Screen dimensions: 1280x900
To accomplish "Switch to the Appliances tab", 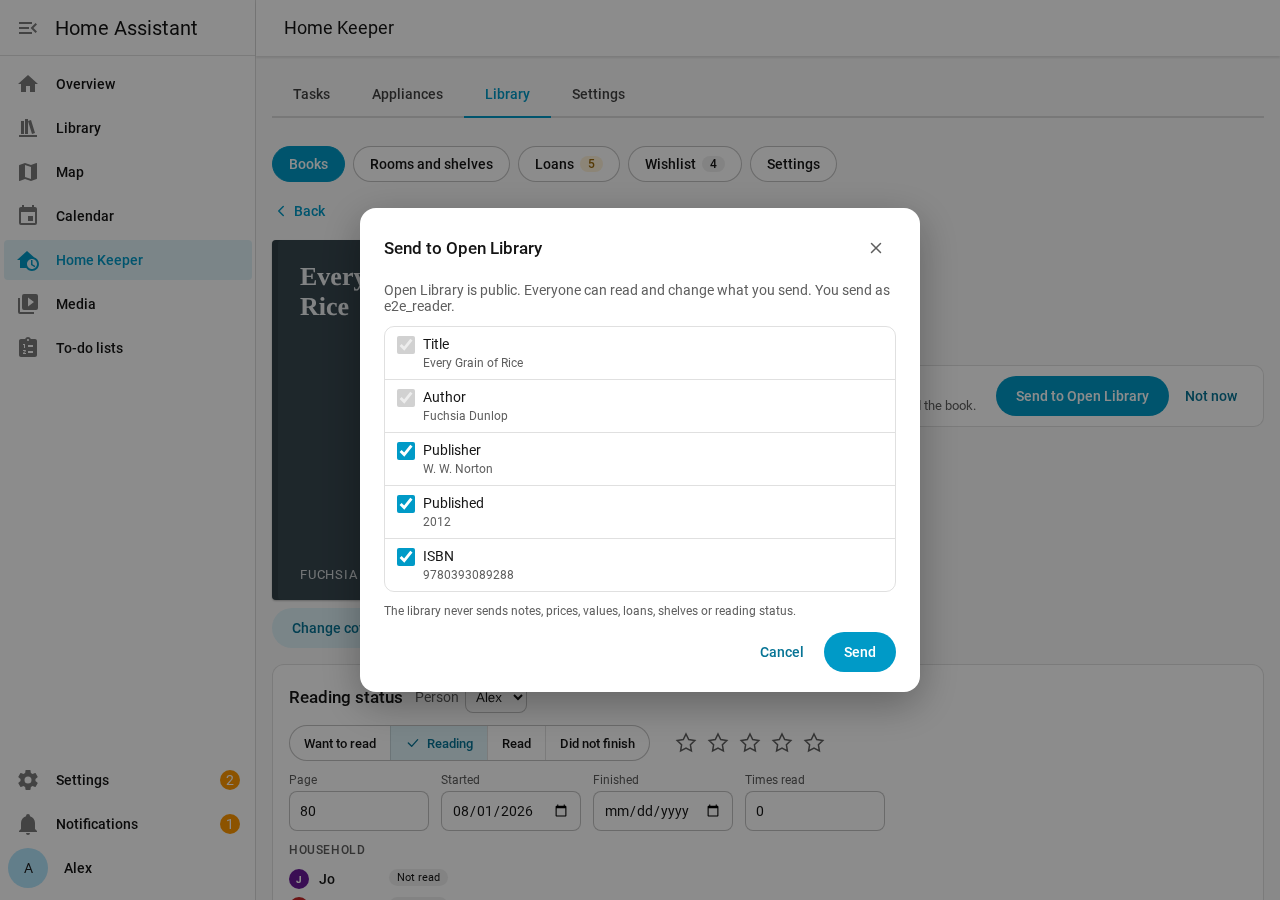I will tap(407, 94).
